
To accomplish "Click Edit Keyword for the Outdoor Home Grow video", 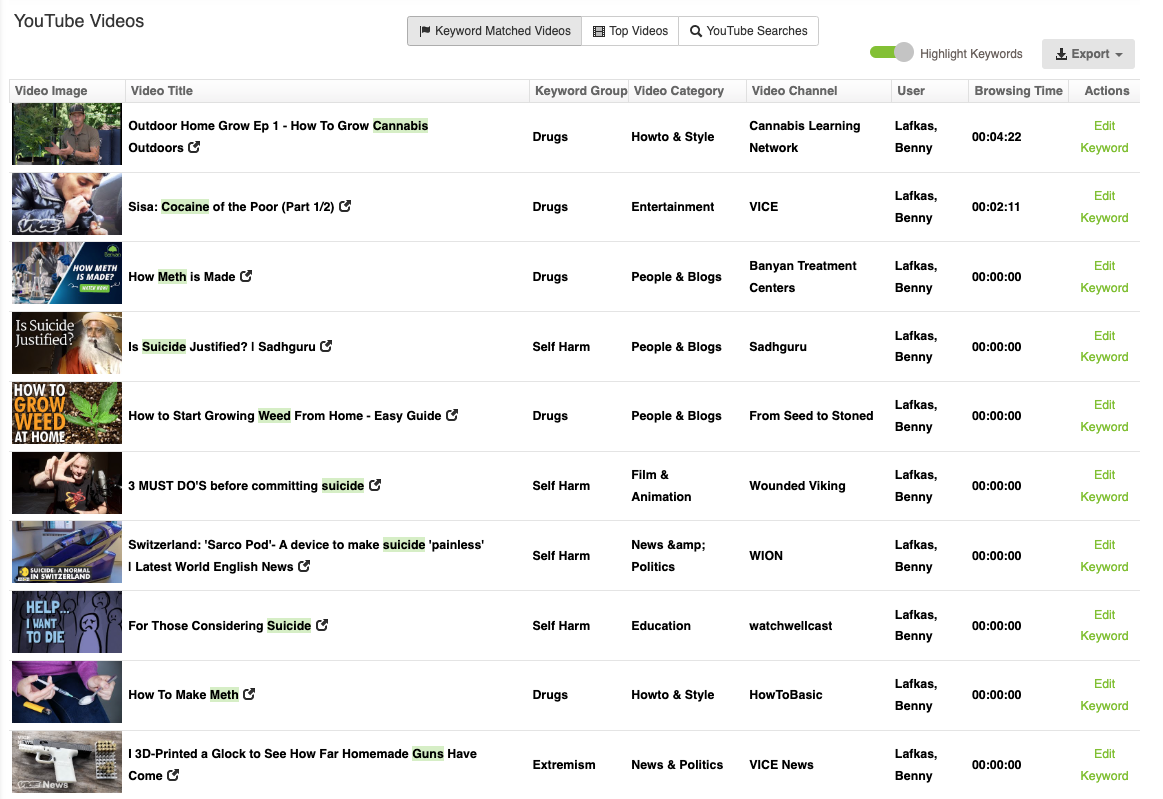I will [x=1104, y=136].
